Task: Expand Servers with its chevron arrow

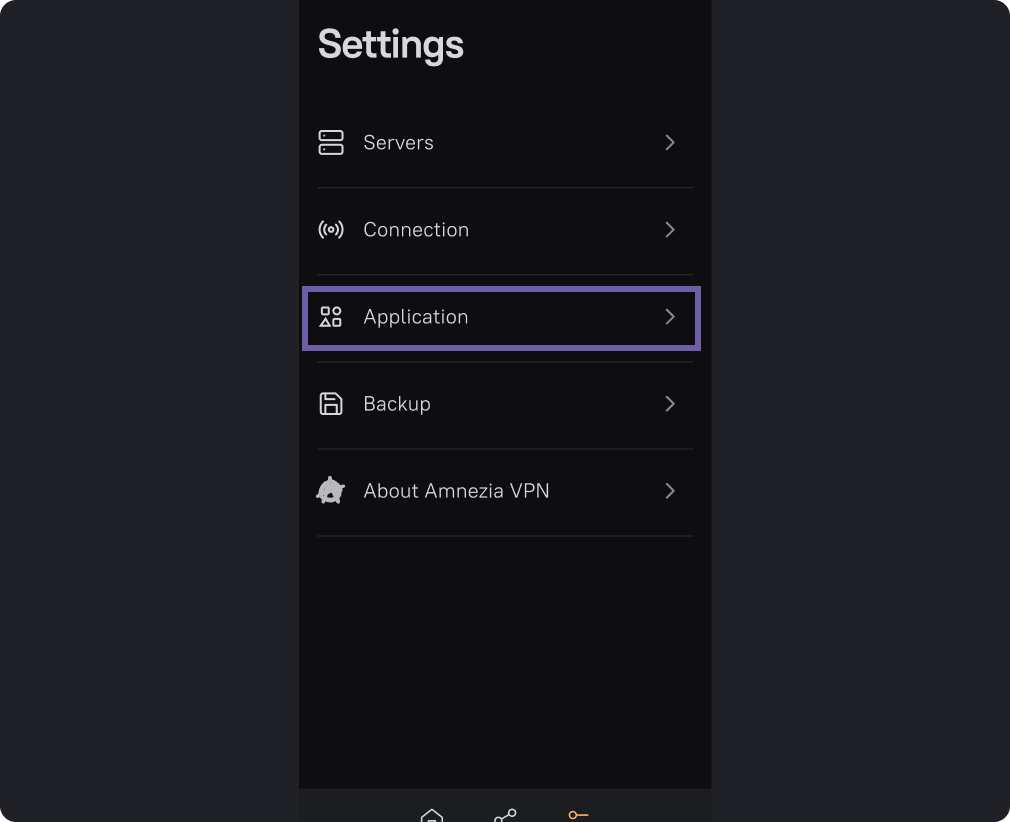Action: pos(670,143)
